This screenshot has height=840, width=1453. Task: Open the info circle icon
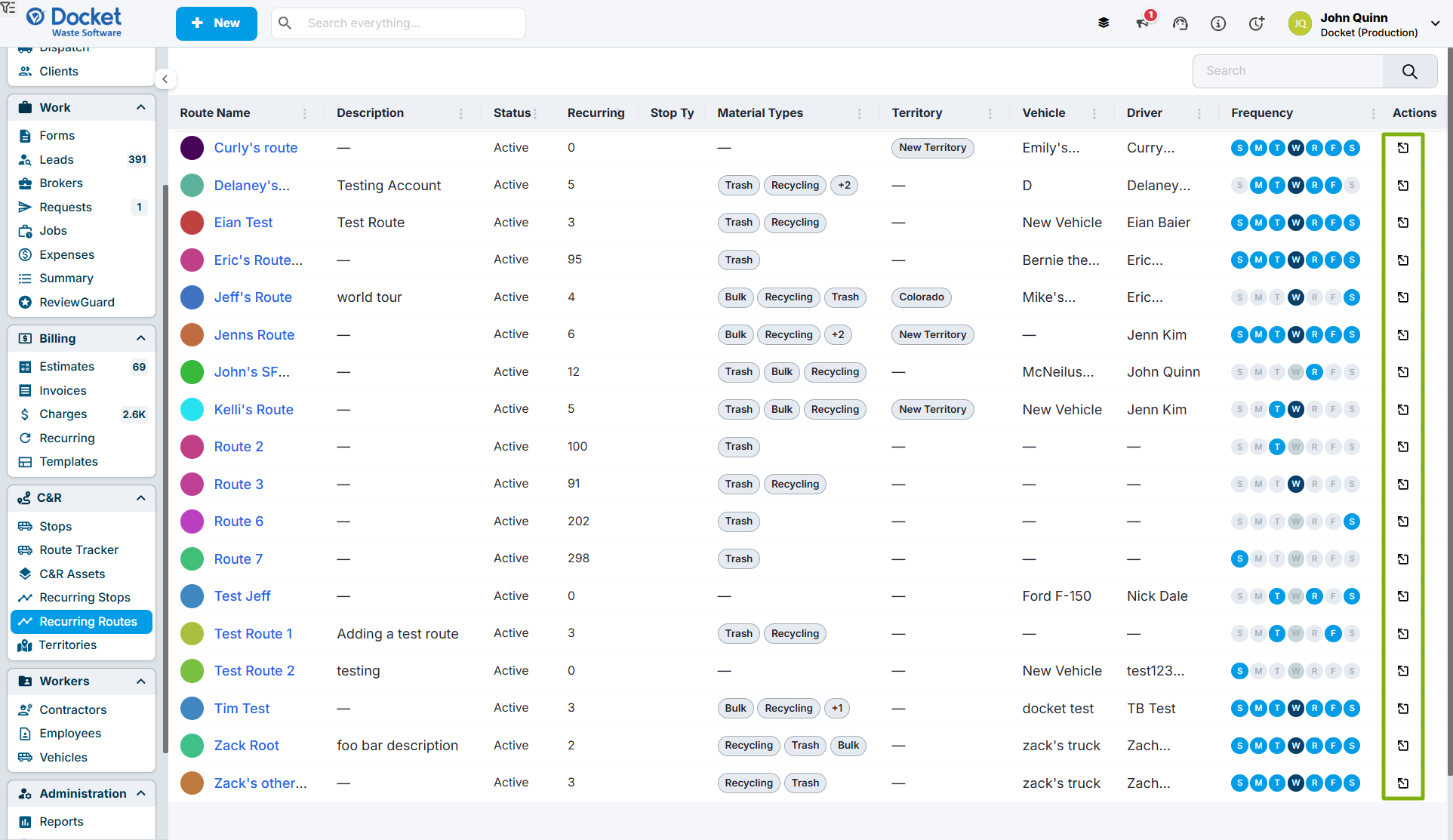point(1218,23)
